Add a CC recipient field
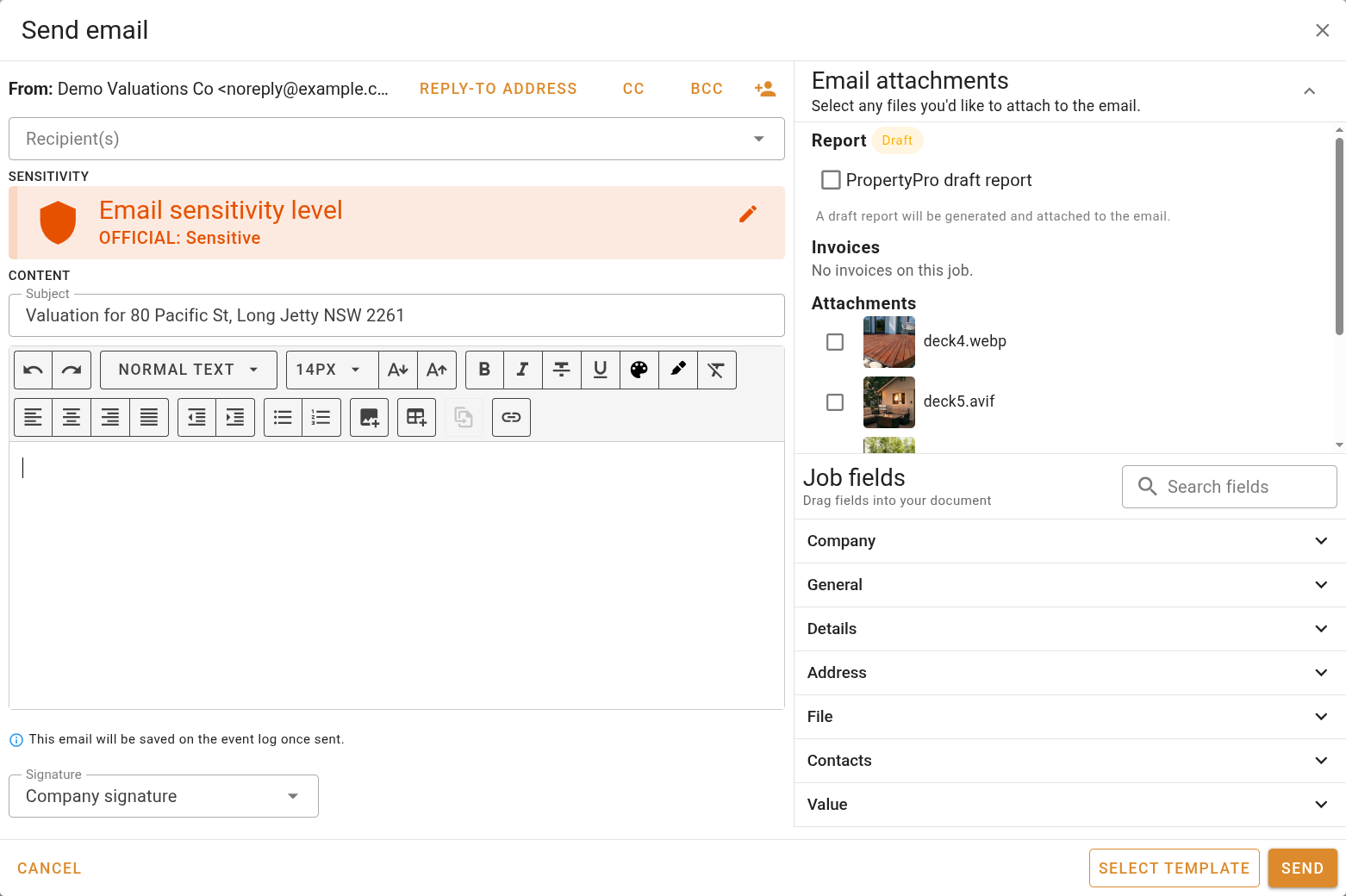This screenshot has width=1346, height=896. pyautogui.click(x=633, y=89)
